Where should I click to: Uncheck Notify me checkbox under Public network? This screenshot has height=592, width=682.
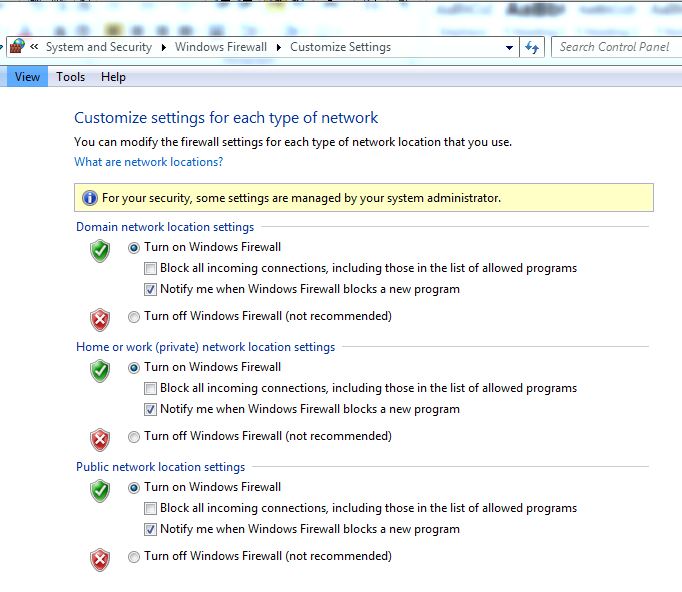(150, 529)
